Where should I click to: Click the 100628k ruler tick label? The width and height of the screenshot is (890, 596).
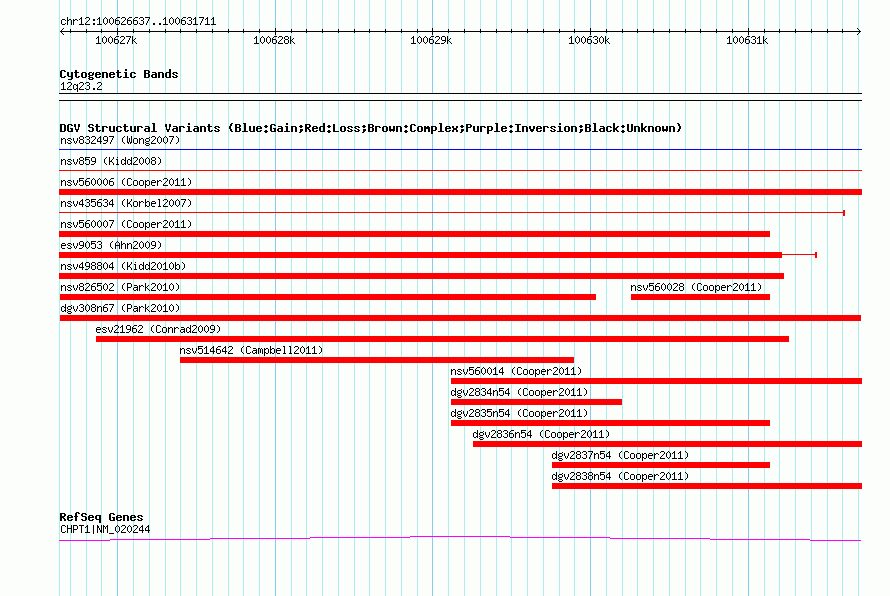pos(274,40)
